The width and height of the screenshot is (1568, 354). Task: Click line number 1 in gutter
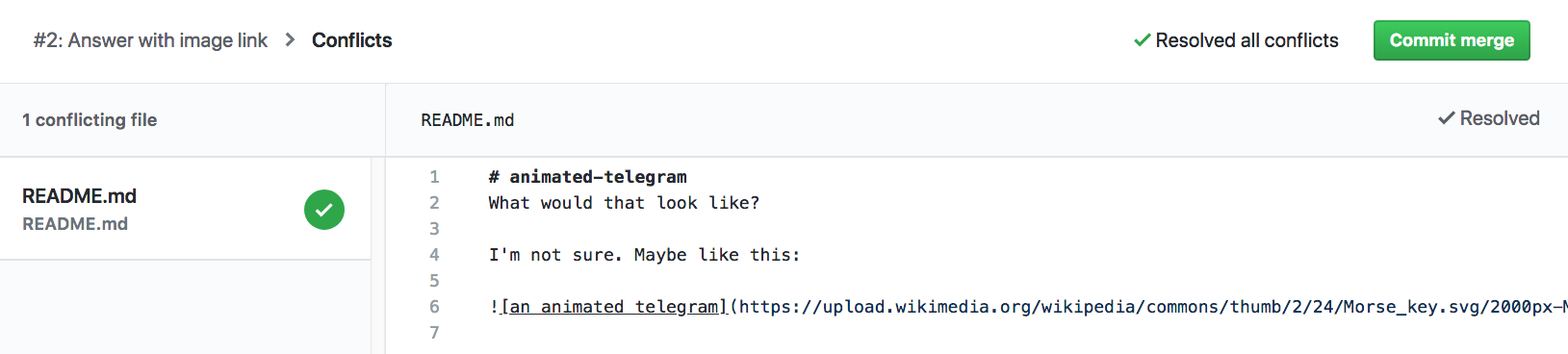(x=434, y=177)
